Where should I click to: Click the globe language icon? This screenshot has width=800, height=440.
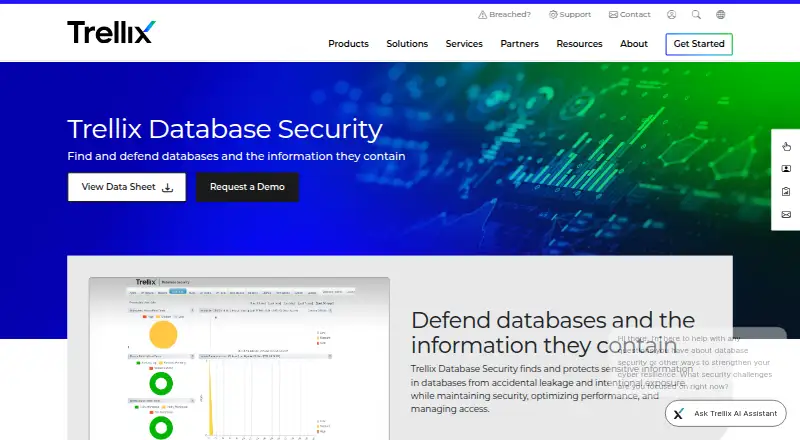720,15
